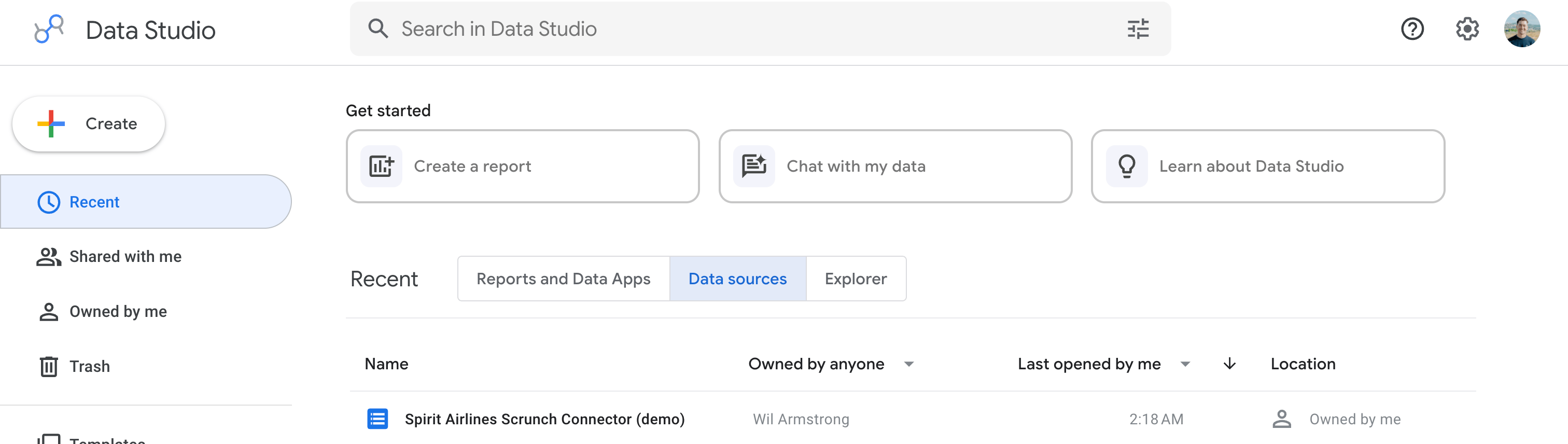The width and height of the screenshot is (1568, 444).
Task: Open Owned by me in the sidebar
Action: (x=146, y=312)
